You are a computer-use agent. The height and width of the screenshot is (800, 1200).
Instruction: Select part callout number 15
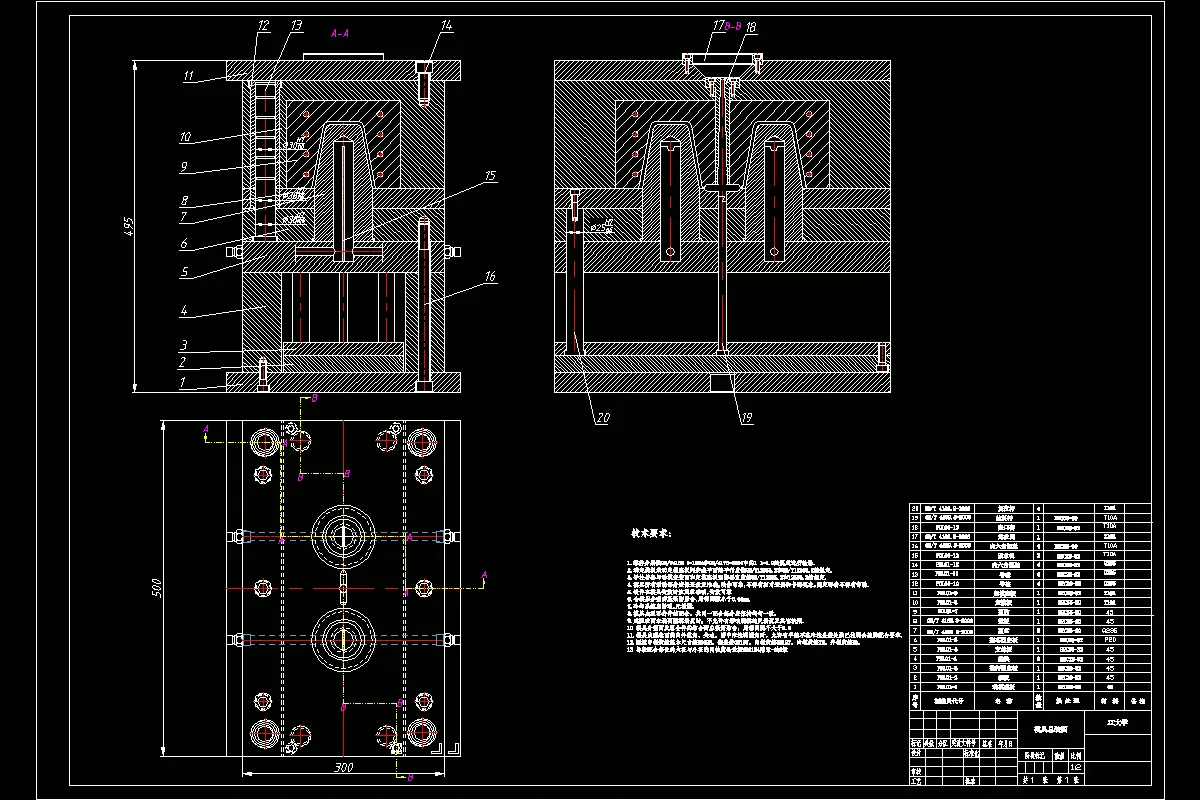tap(489, 176)
